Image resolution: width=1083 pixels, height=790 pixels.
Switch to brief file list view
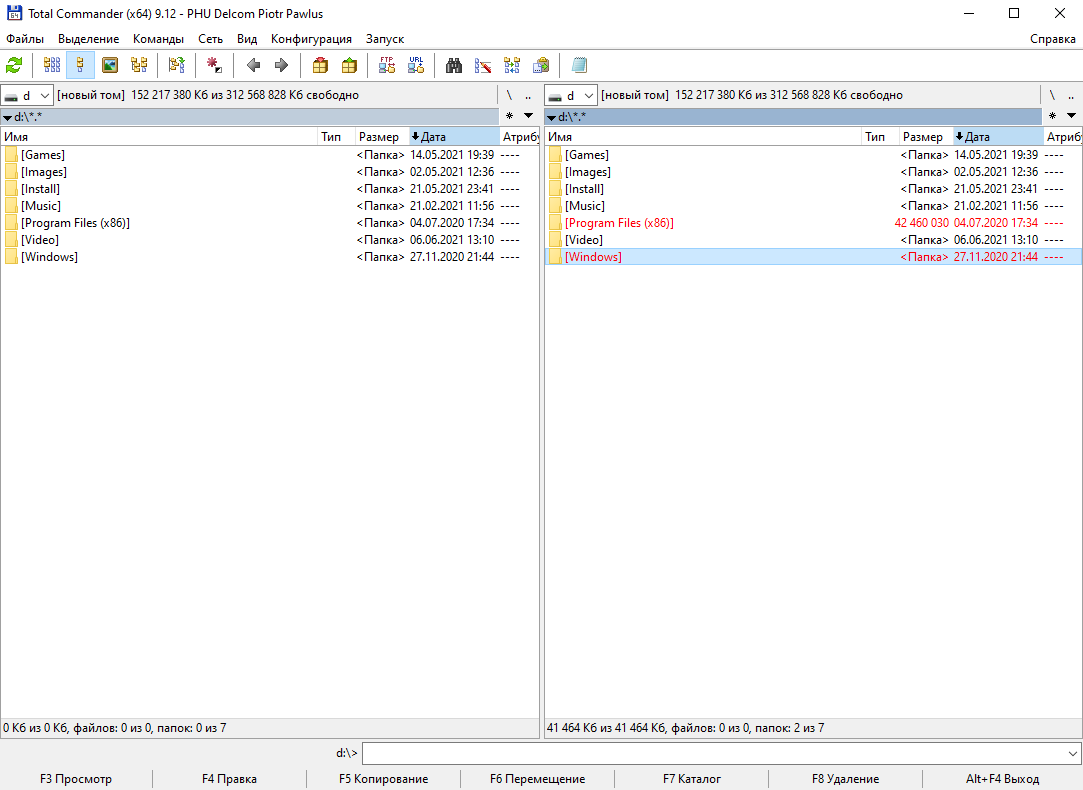click(x=52, y=66)
